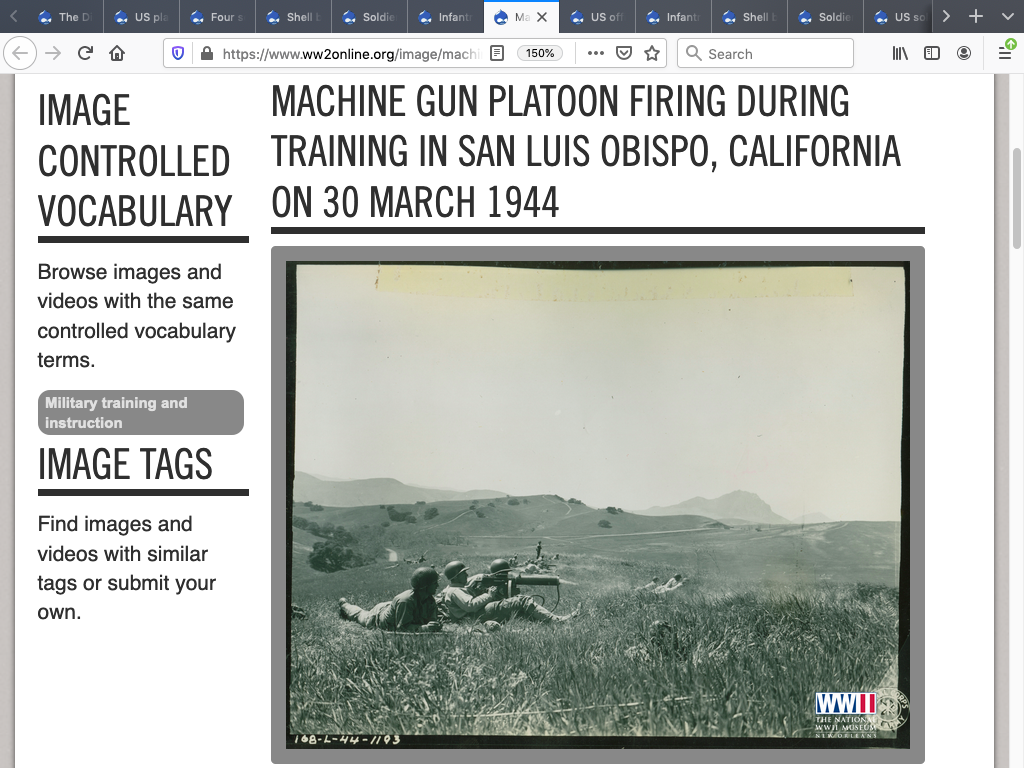Toggle reader view for this page
This screenshot has width=1024, height=768.
[497, 54]
